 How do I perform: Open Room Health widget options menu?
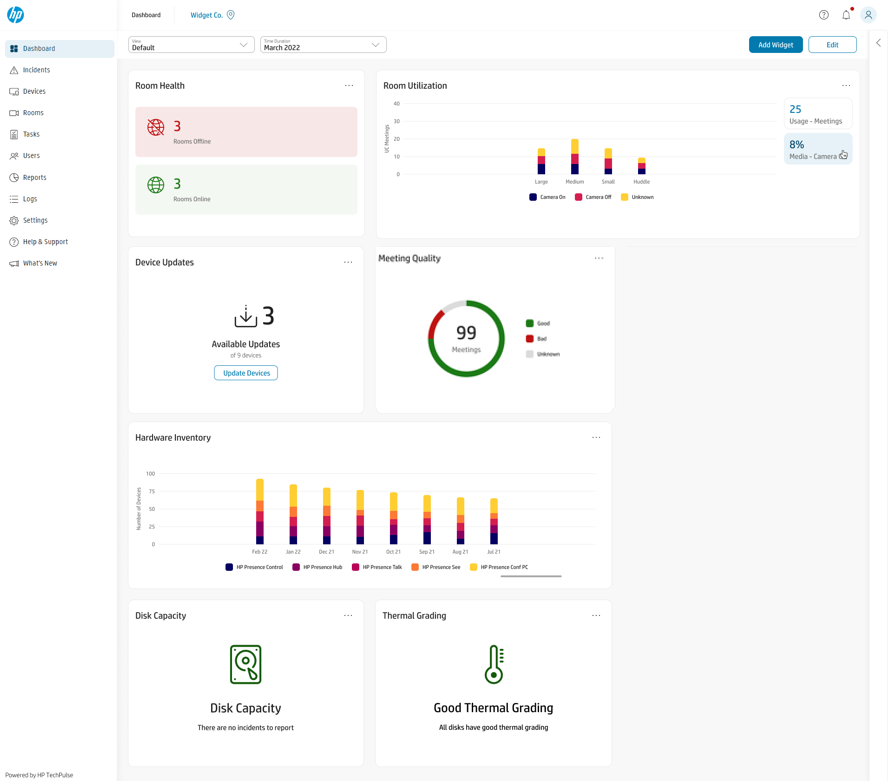349,86
